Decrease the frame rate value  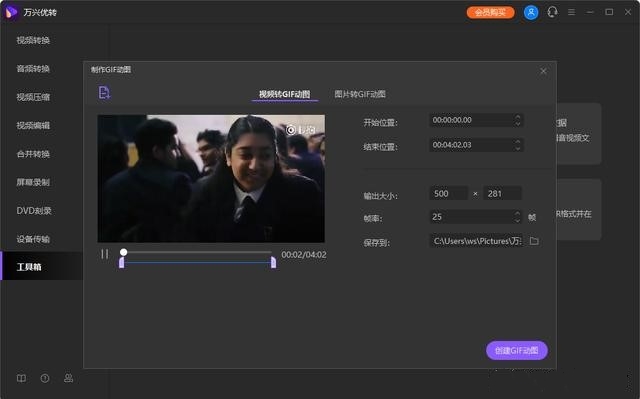tap(518, 221)
